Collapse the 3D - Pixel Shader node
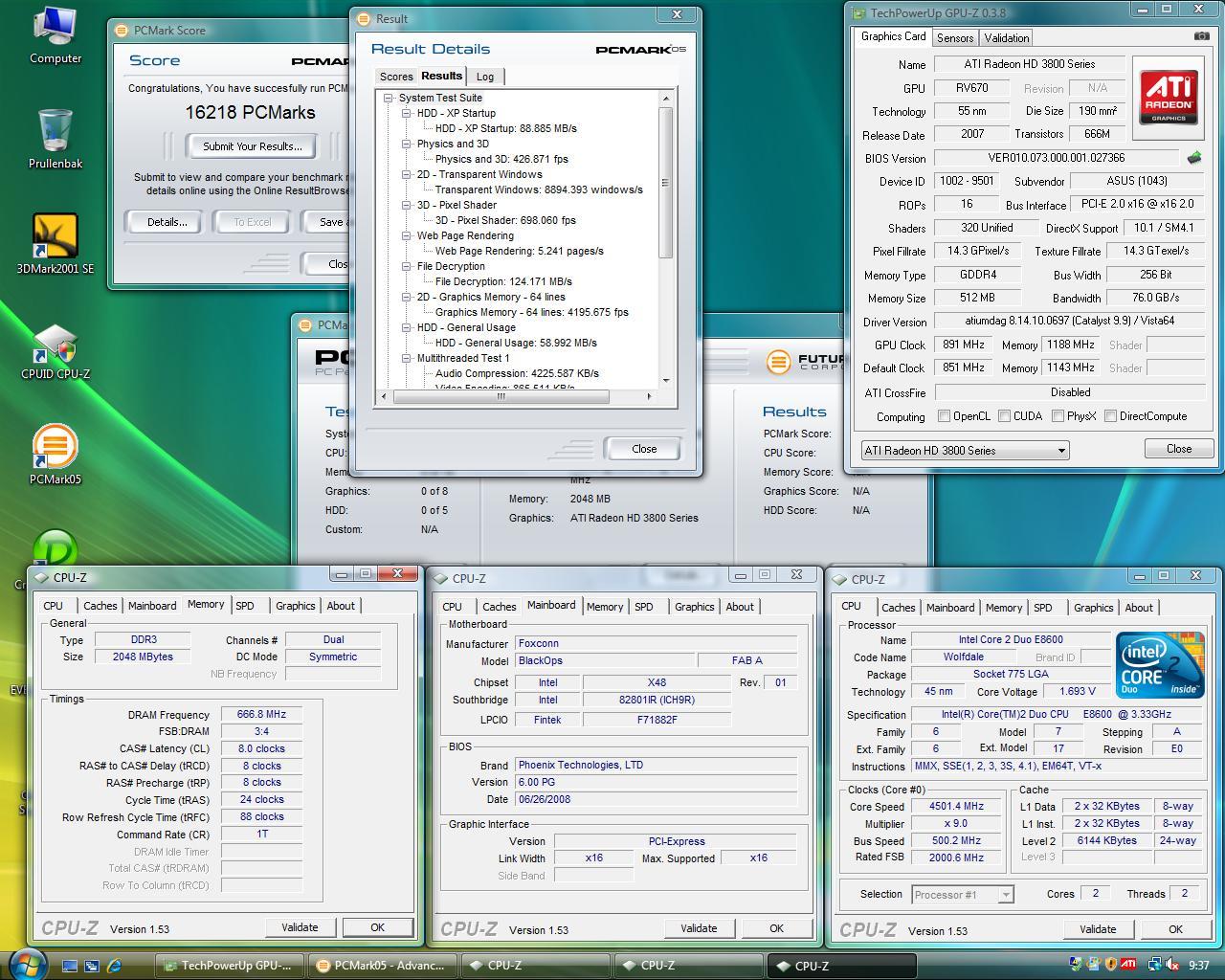 tap(407, 205)
